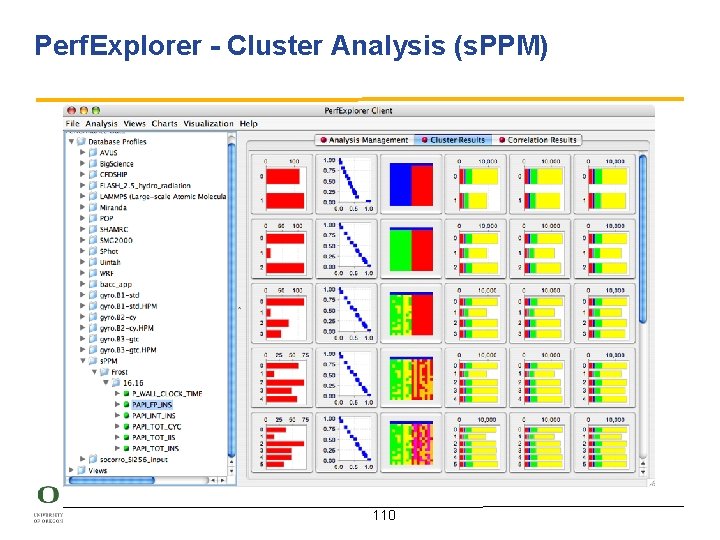Image resolution: width=720 pixels, height=540 pixels.
Task: Collapse the sPPM application node
Action: point(83,361)
